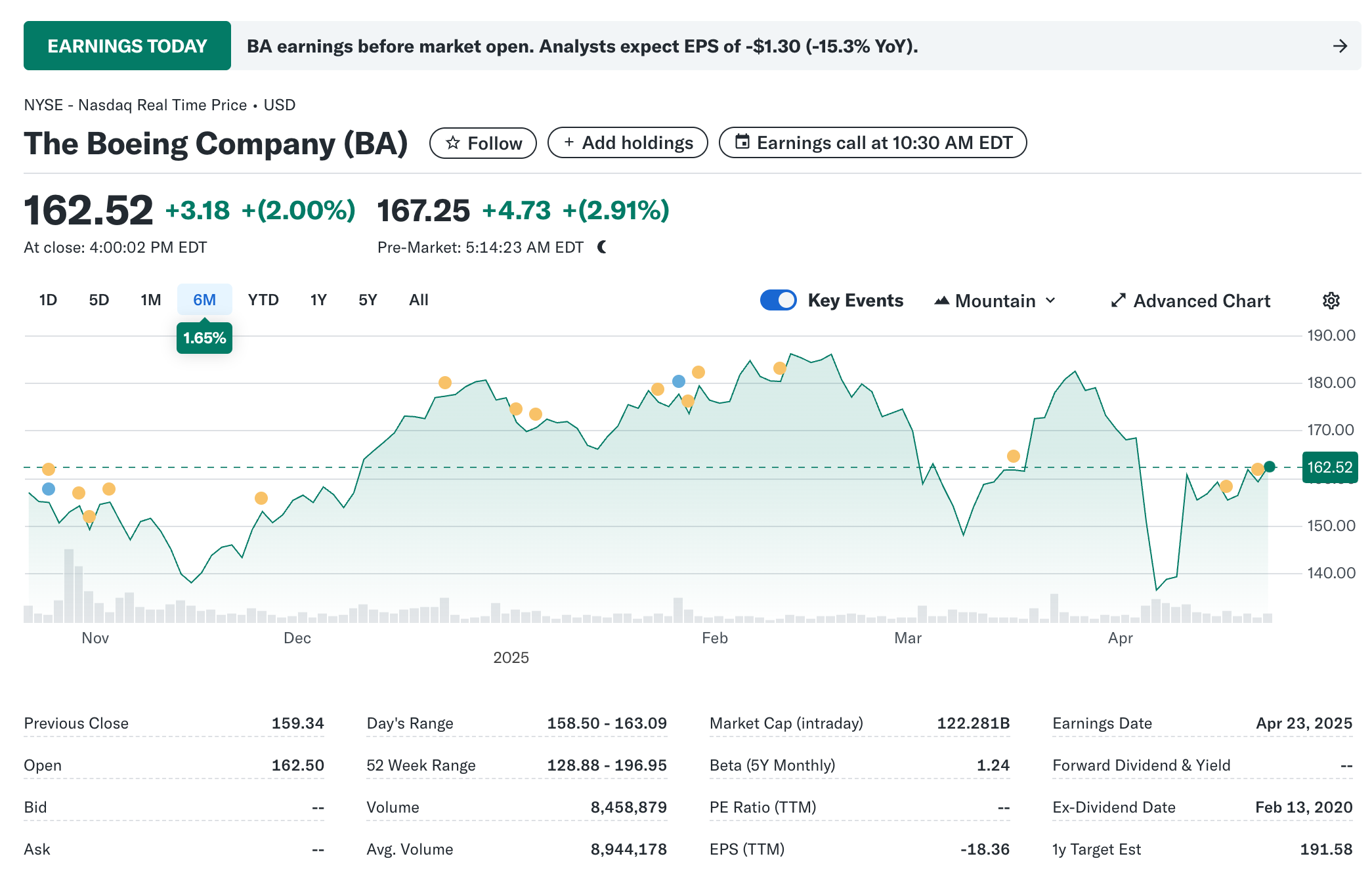This screenshot has height=873, width=1372.
Task: Click the blue event marker near February
Action: click(679, 381)
